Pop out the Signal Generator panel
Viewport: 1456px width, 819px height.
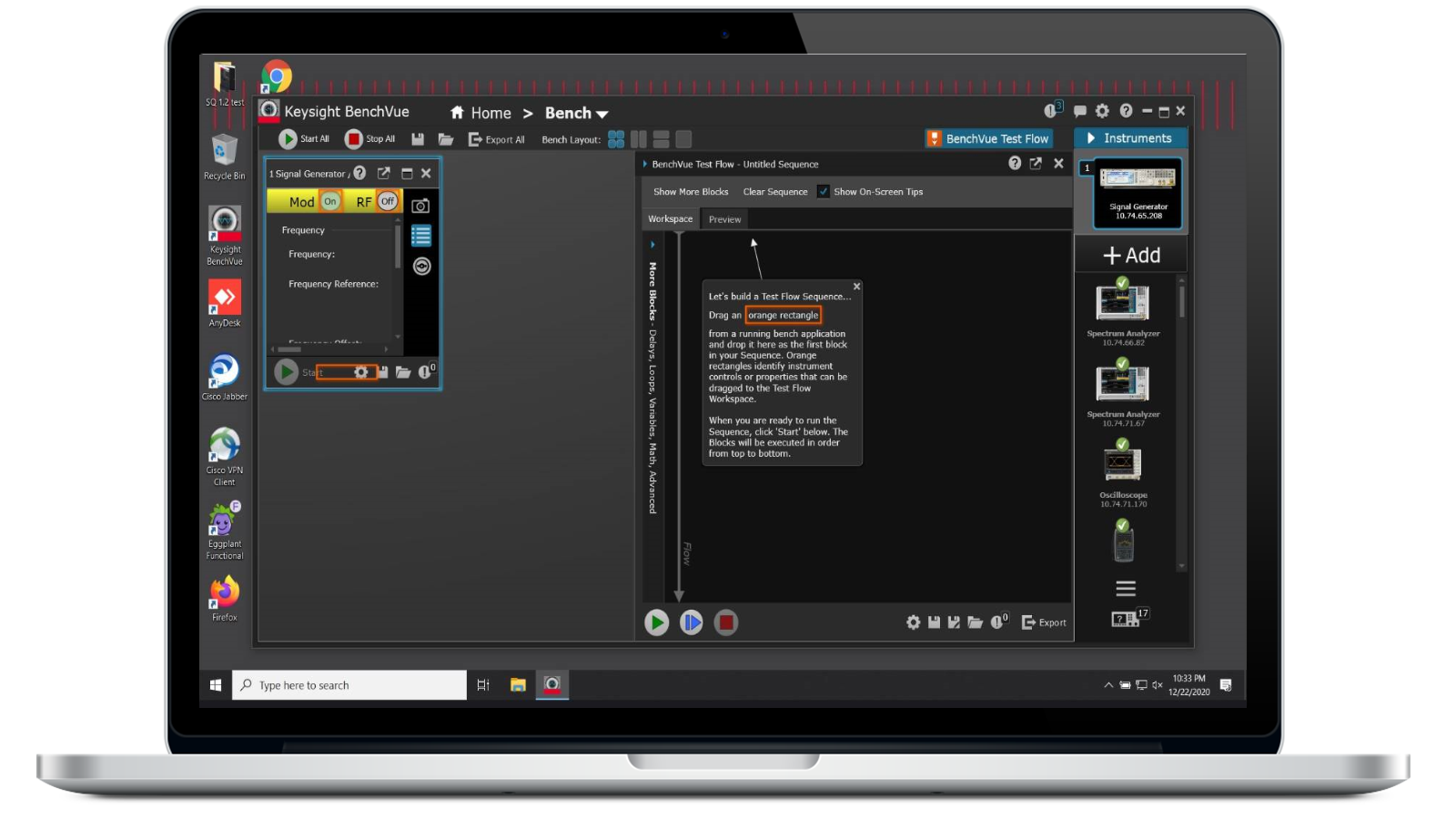(x=384, y=173)
